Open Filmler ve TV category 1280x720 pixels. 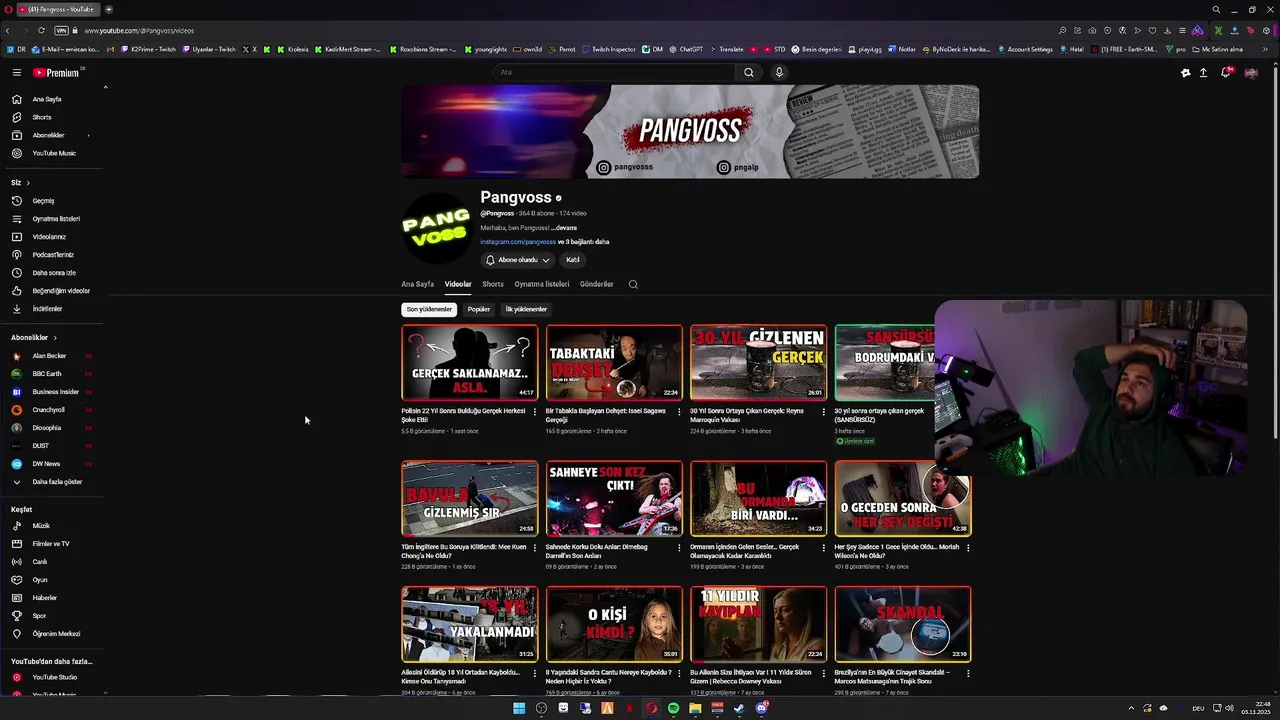click(52, 544)
